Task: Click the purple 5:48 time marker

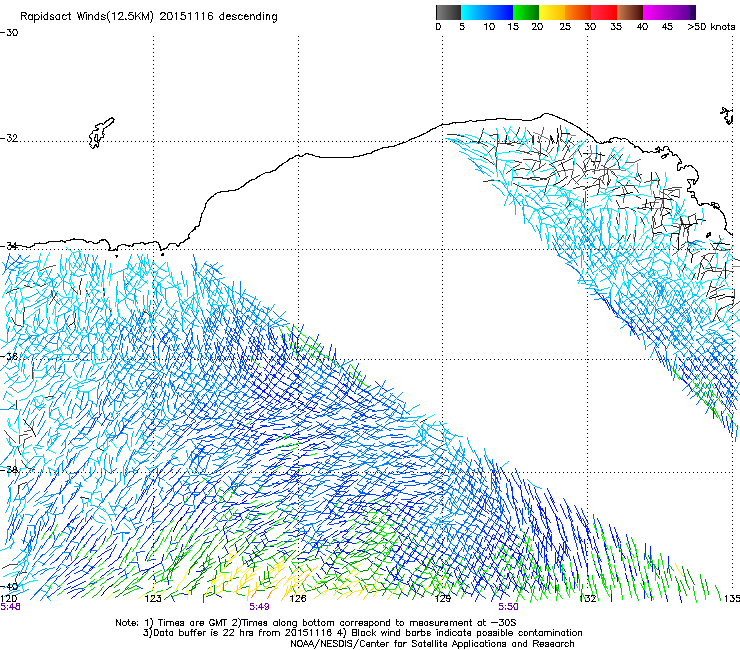Action: 10,607
